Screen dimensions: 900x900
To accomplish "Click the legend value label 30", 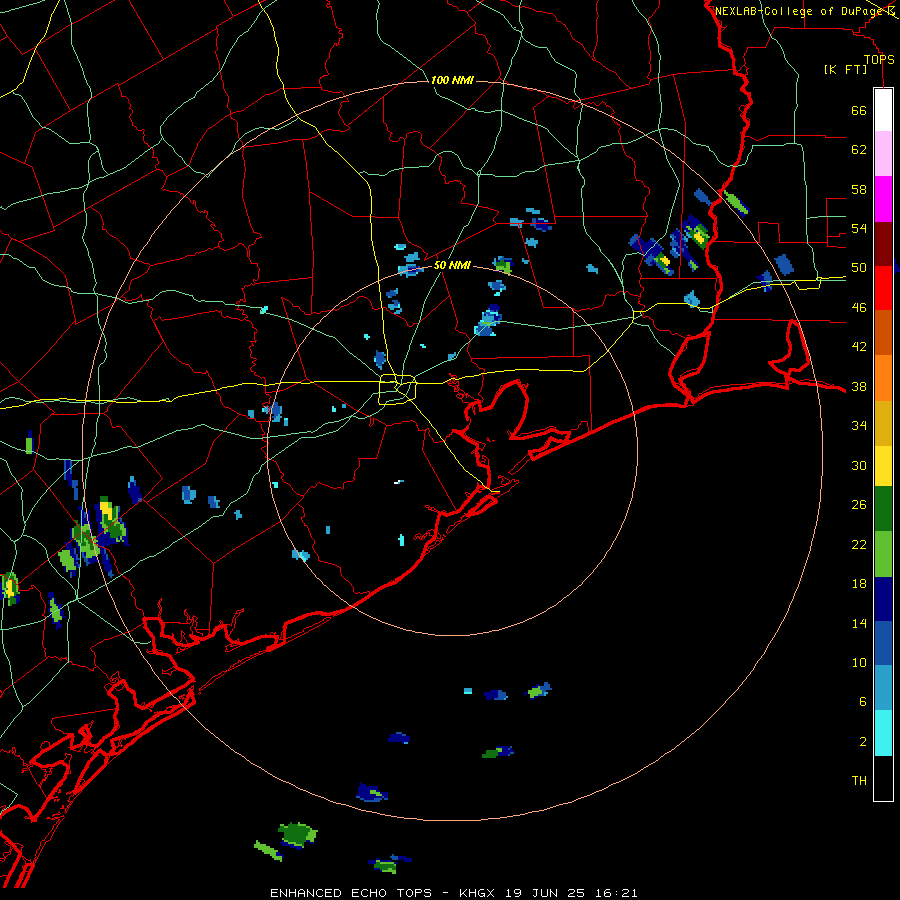I will [x=859, y=465].
